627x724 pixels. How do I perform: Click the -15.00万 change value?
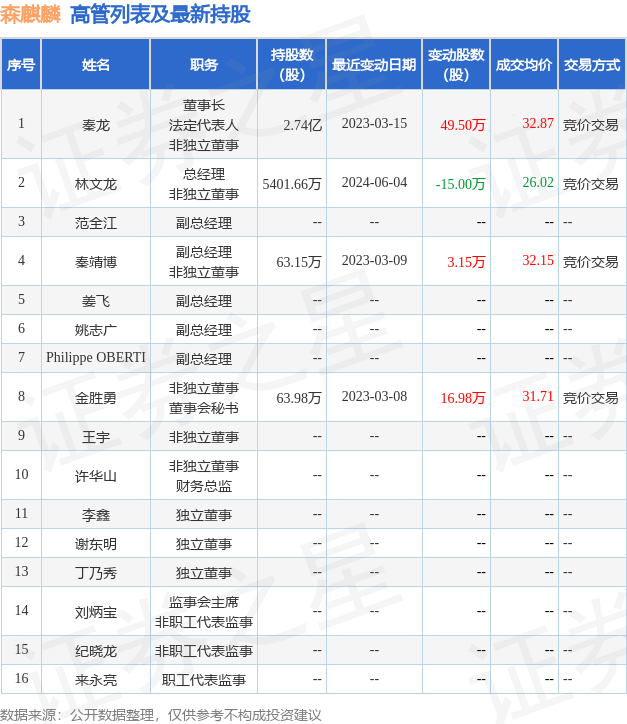click(460, 184)
